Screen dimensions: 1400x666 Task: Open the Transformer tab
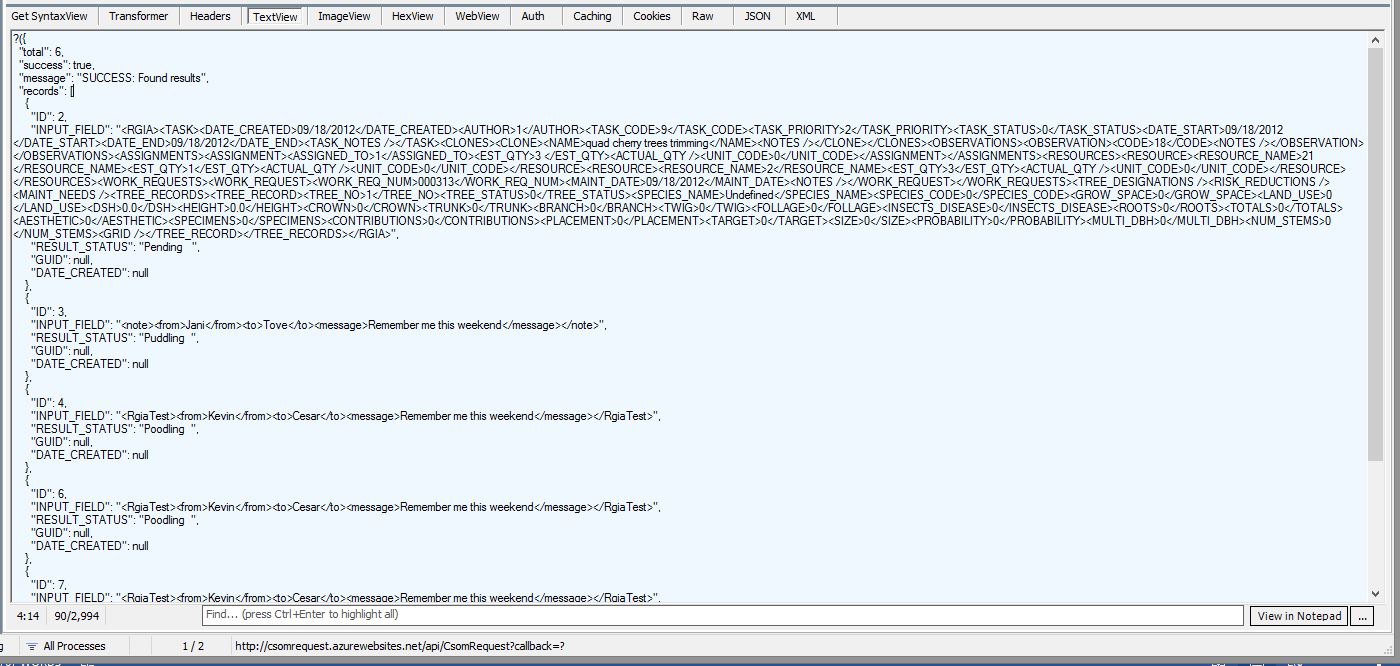pos(138,16)
